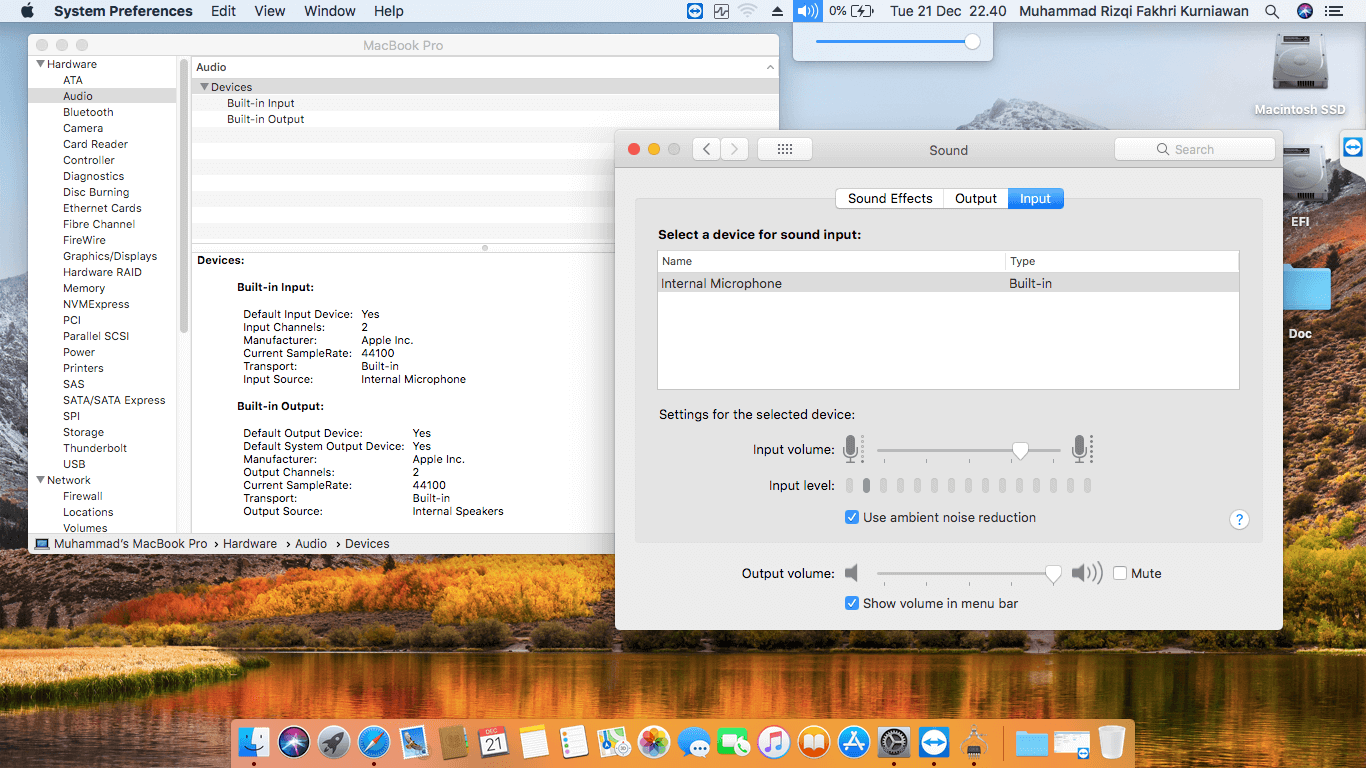Screen dimensions: 1366x768
Task: Open System Preferences gear in dock
Action: click(894, 742)
